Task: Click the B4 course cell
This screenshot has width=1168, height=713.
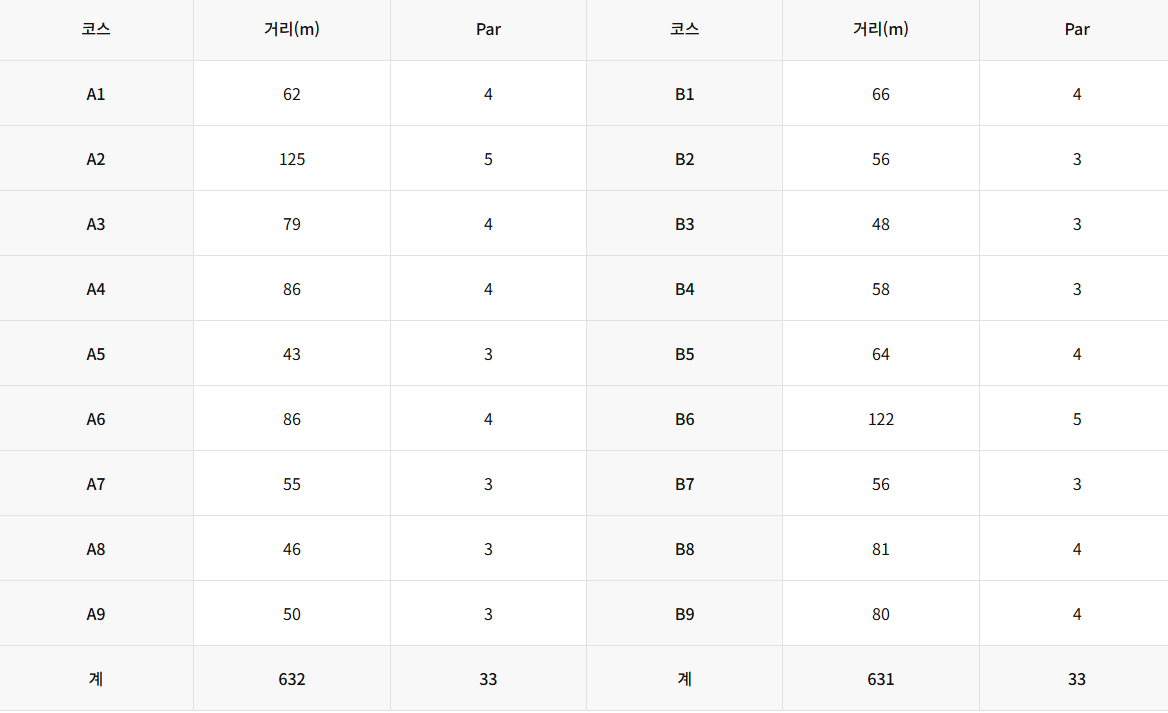Action: point(685,288)
